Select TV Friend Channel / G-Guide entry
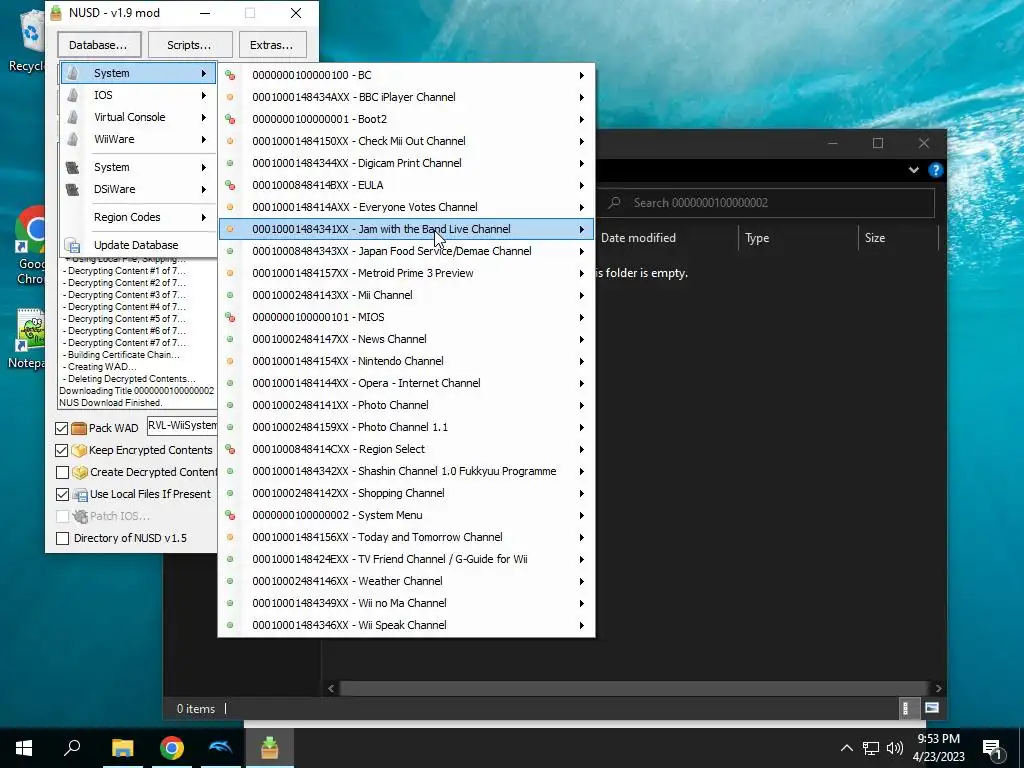This screenshot has height=768, width=1024. (406, 559)
